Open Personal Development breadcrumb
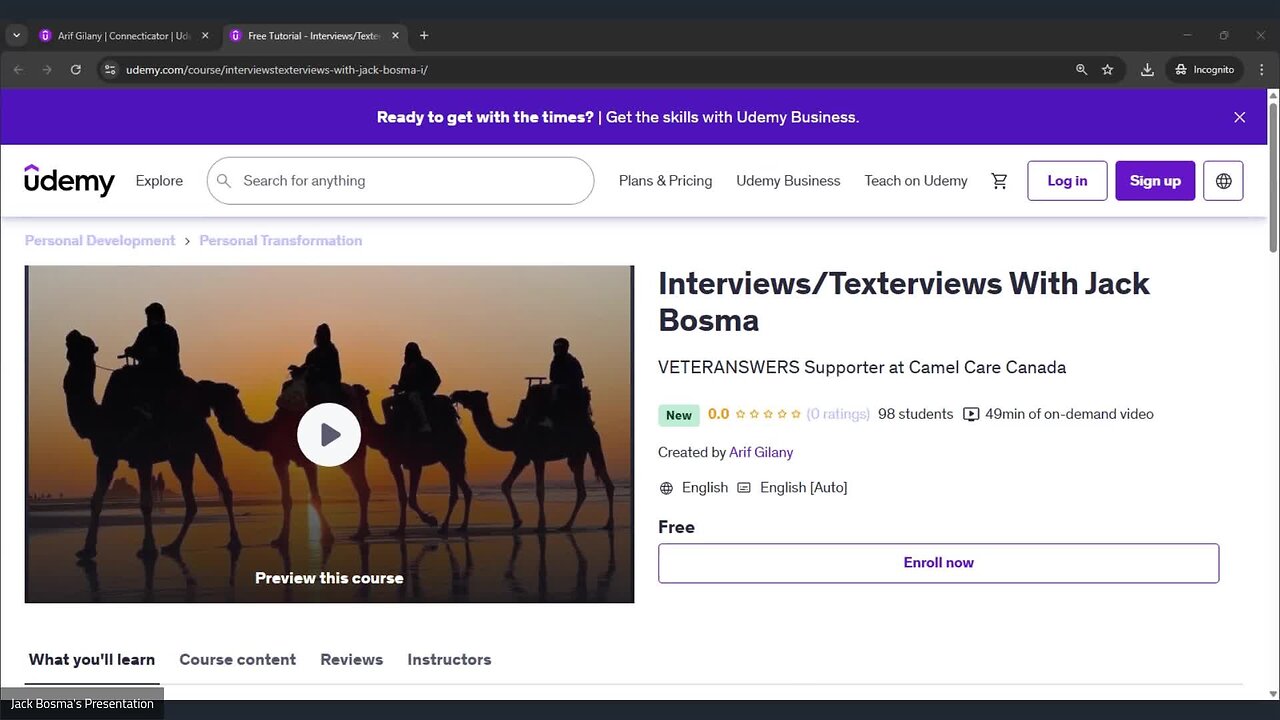1280x720 pixels. (100, 241)
